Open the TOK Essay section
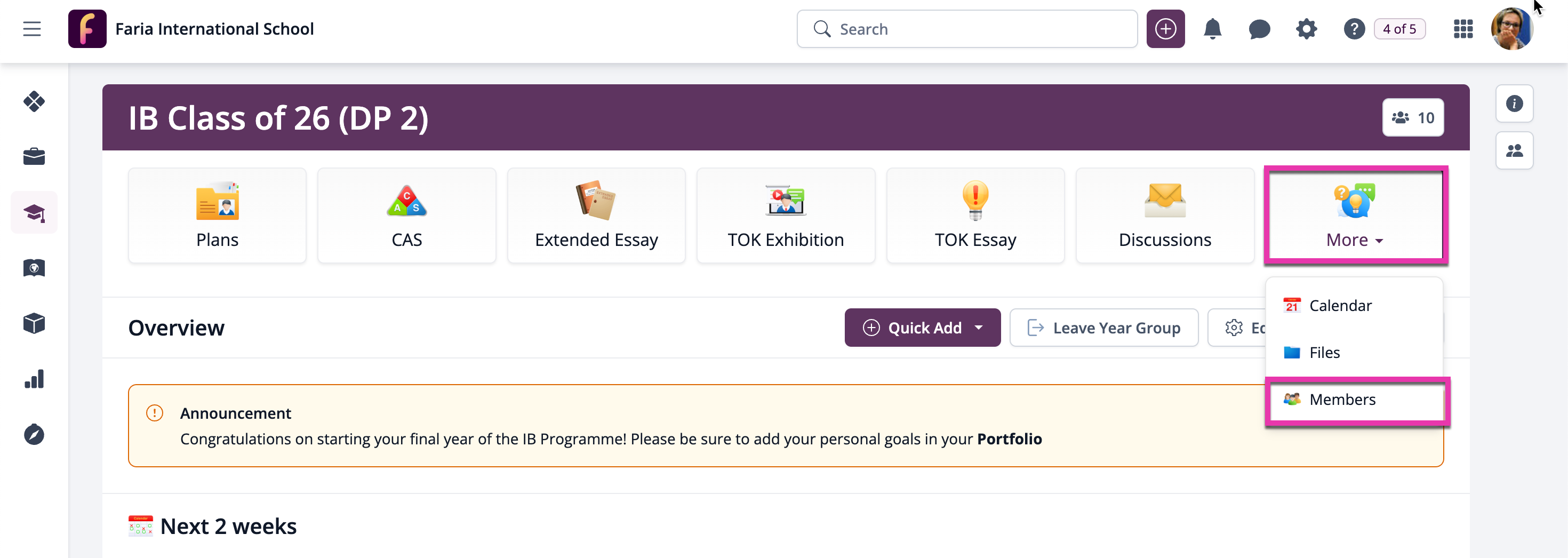Viewport: 1568px width, 558px height. point(974,215)
